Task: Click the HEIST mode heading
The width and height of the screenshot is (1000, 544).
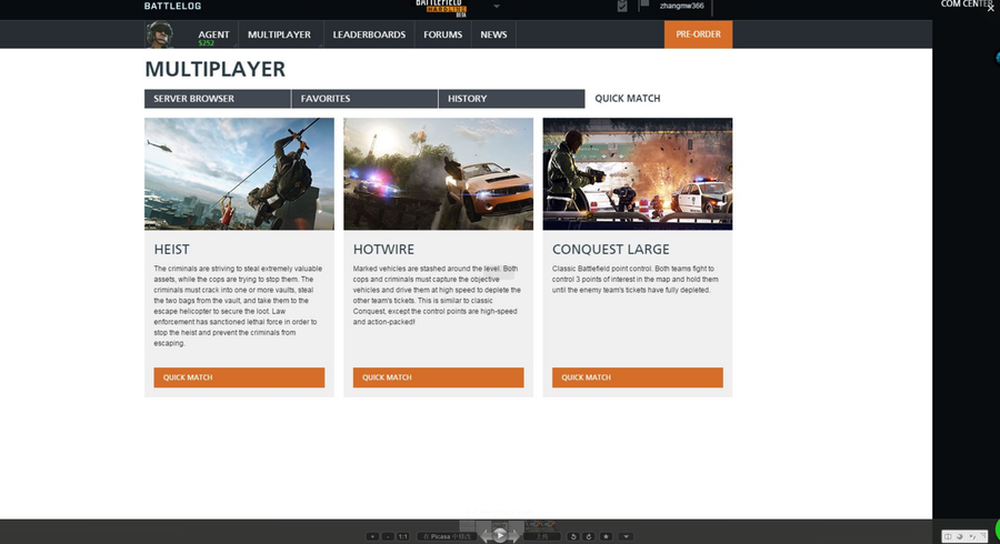Action: click(x=172, y=249)
